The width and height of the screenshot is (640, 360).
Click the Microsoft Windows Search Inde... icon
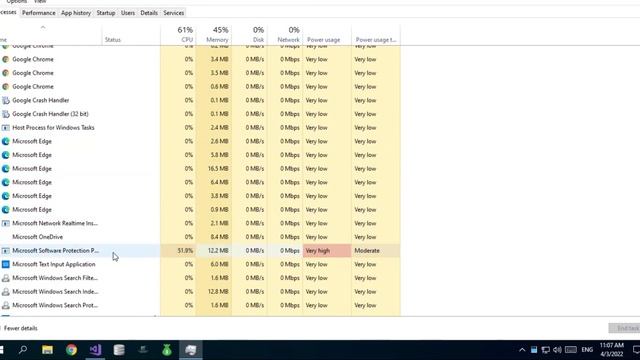[5, 292]
